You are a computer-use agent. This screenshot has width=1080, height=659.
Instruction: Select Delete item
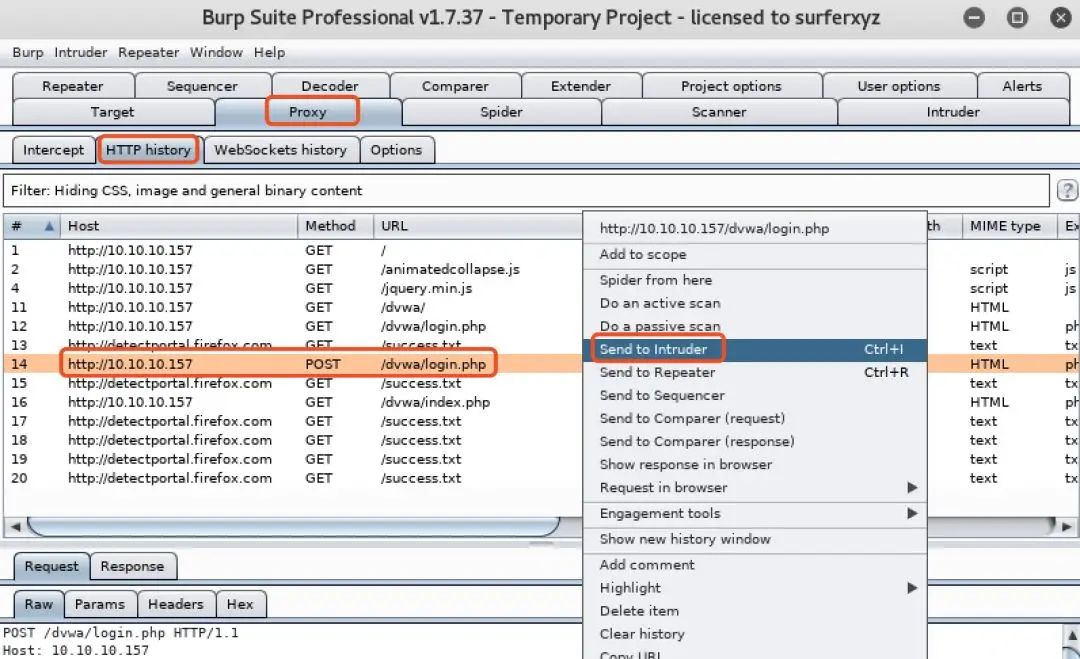pos(754,611)
